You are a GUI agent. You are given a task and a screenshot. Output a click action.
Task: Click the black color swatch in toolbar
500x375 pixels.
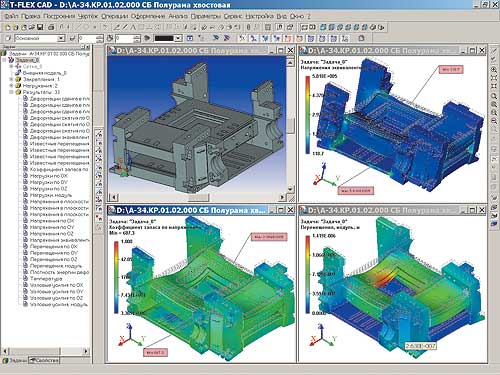(x=164, y=38)
